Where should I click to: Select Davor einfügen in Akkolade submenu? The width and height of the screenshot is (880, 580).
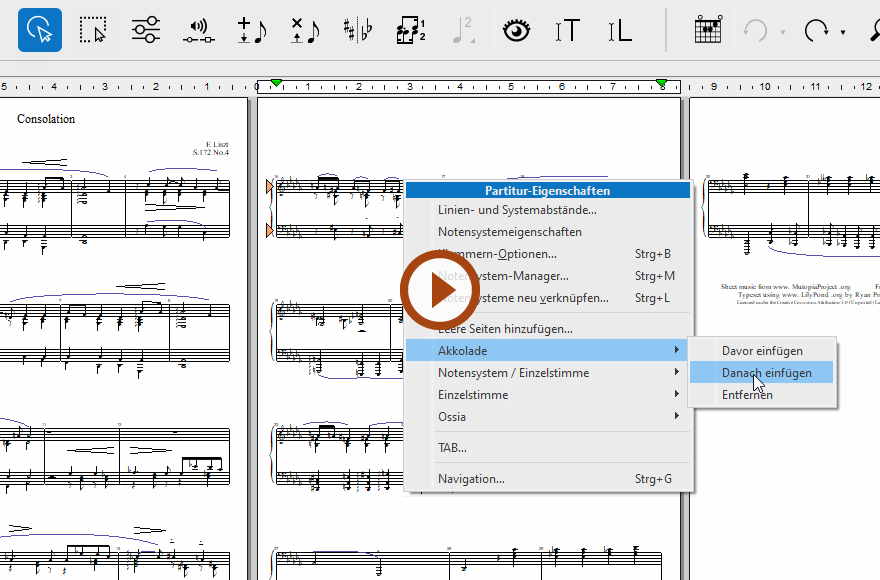click(x=762, y=351)
